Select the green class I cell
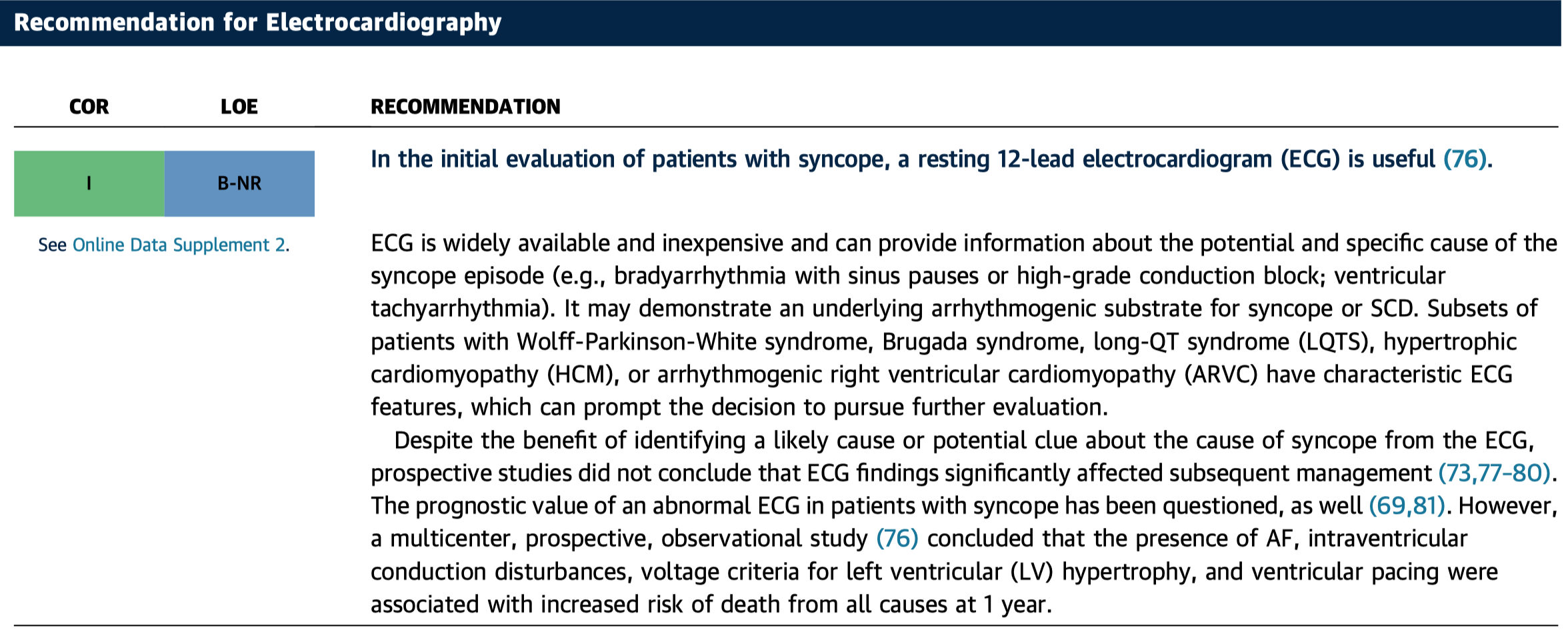 89,183
